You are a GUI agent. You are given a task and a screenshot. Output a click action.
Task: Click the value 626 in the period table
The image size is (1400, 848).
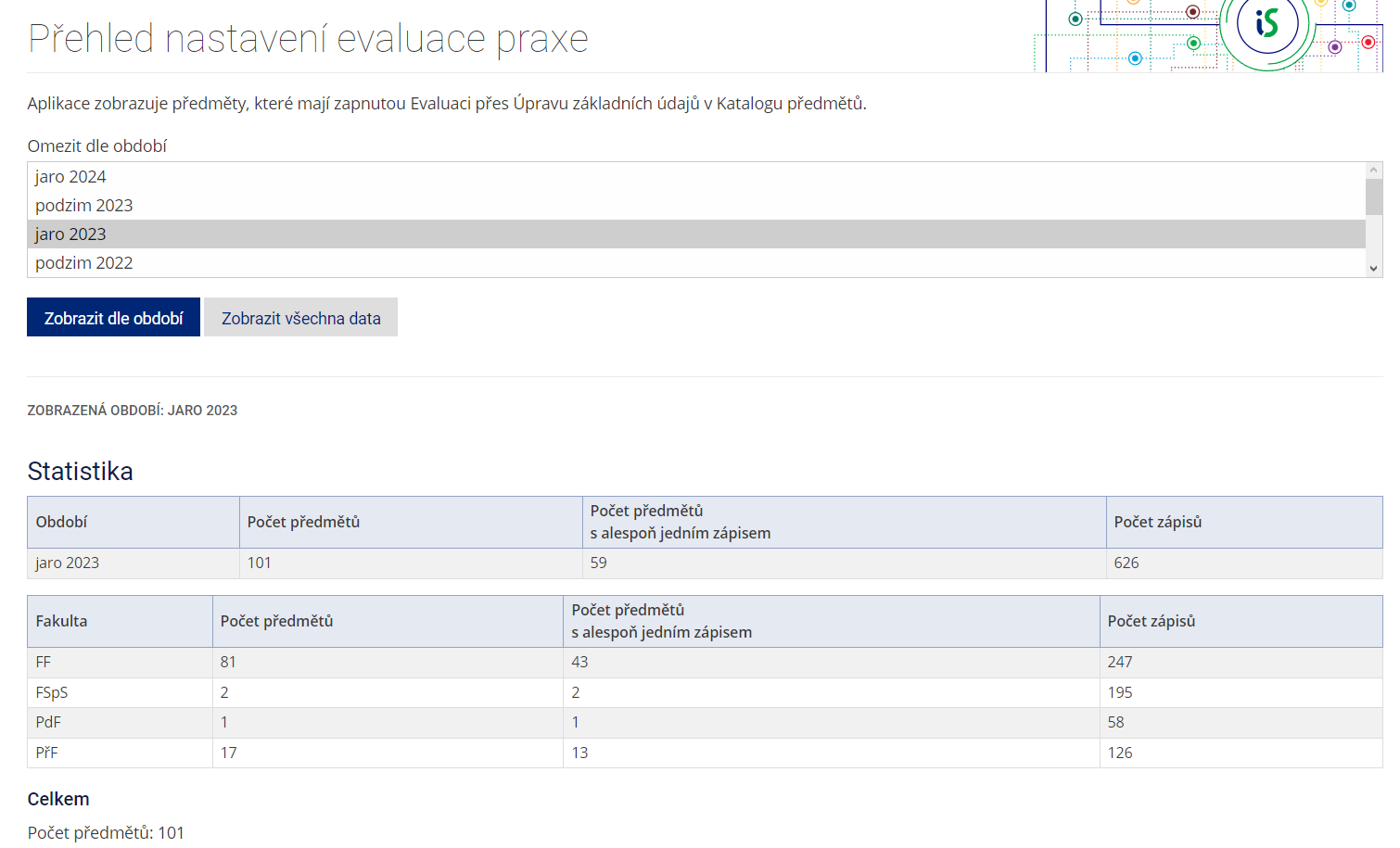click(x=1126, y=563)
